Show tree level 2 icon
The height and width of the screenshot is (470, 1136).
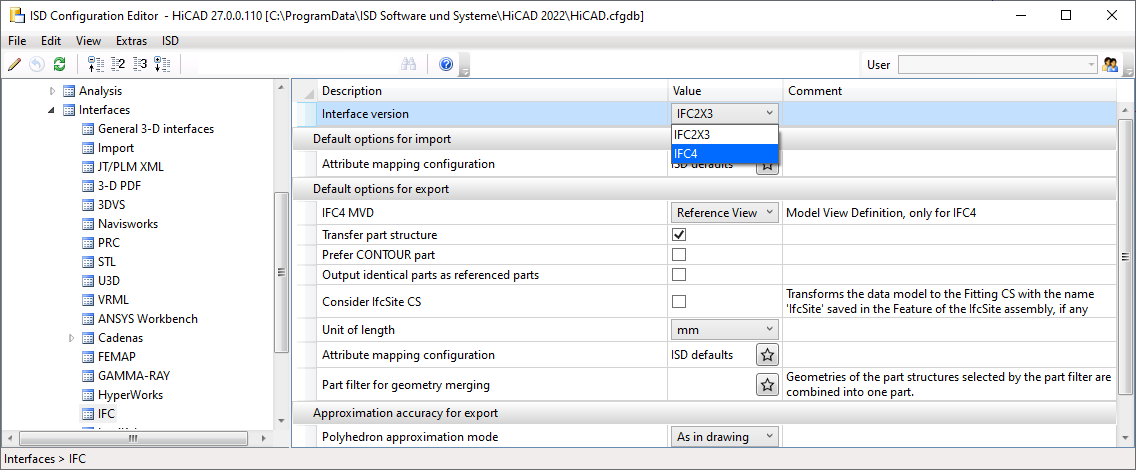(118, 64)
